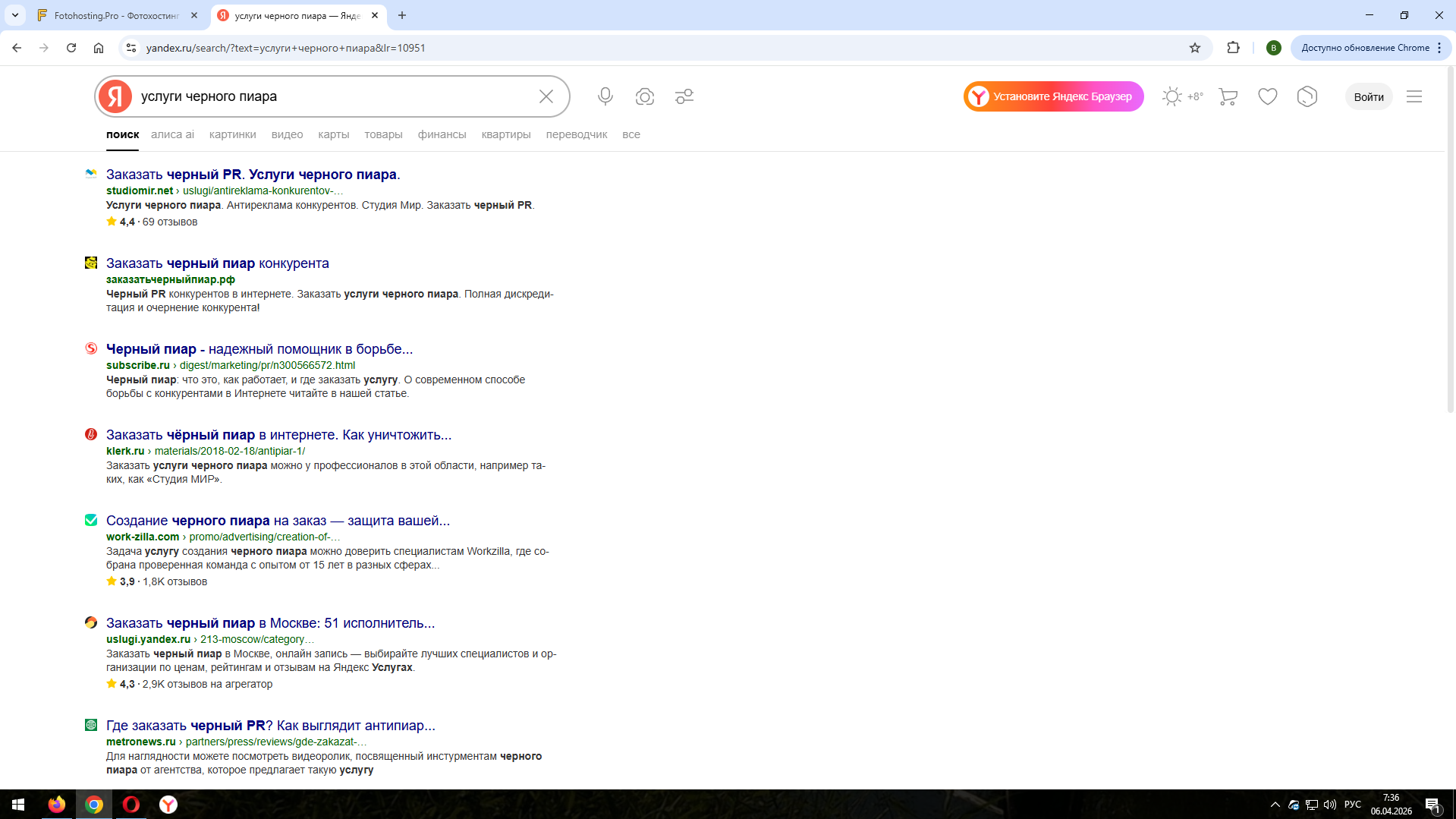The width and height of the screenshot is (1456, 819).
Task: Open result 'Заказать черный PR. Услуги черного пиара.'
Action: [x=253, y=175]
